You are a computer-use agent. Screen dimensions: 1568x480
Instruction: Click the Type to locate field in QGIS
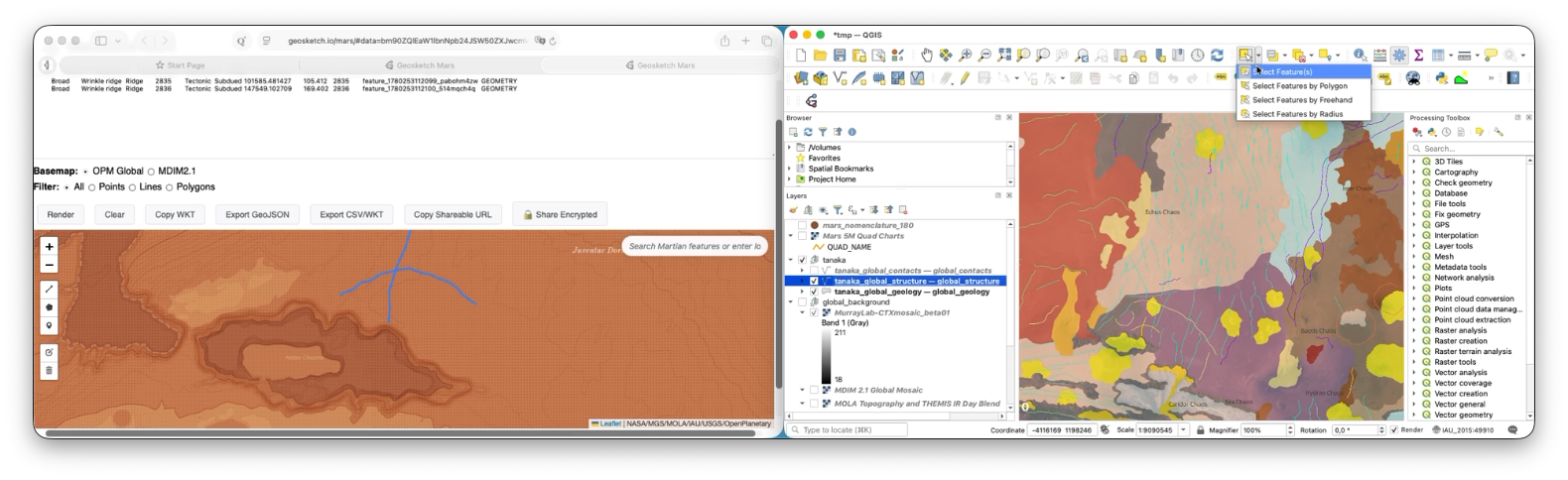click(x=847, y=430)
